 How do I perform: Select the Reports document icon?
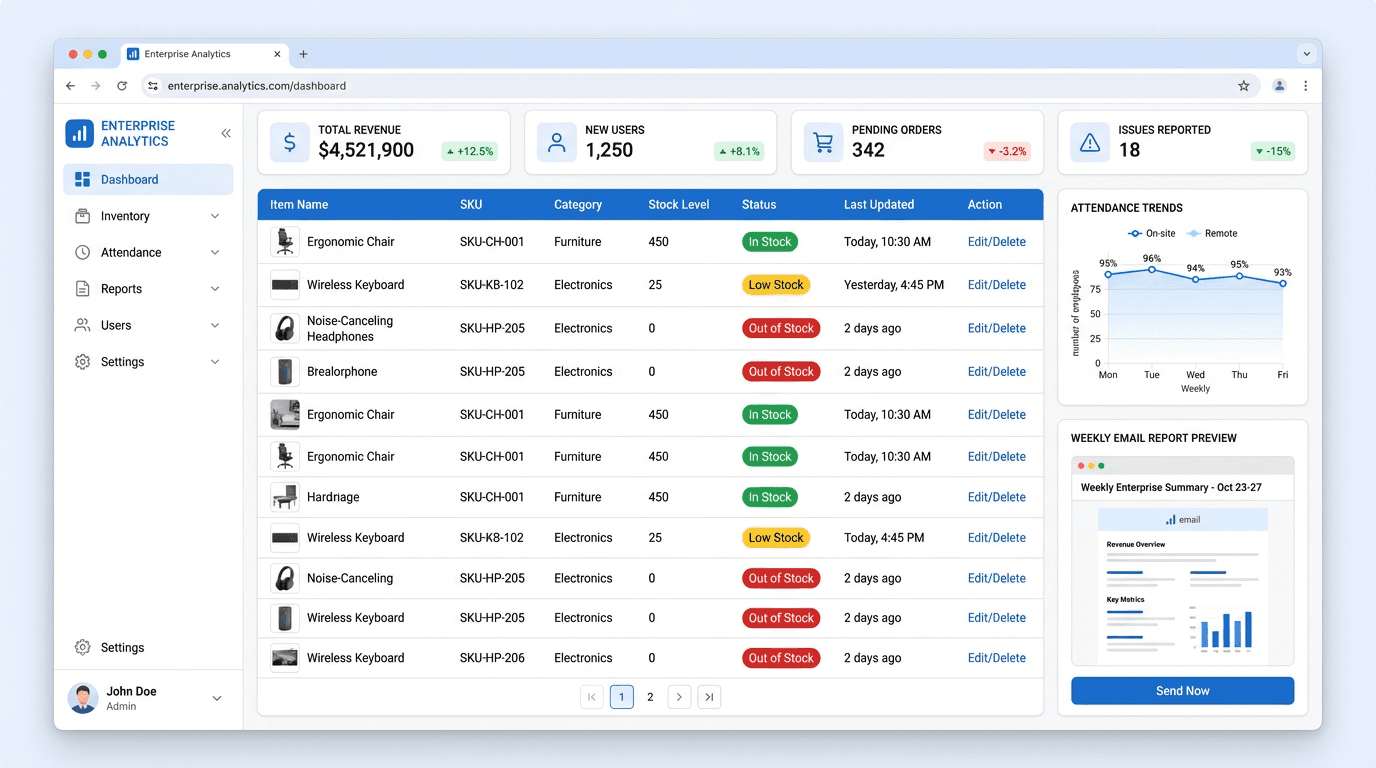(x=82, y=288)
